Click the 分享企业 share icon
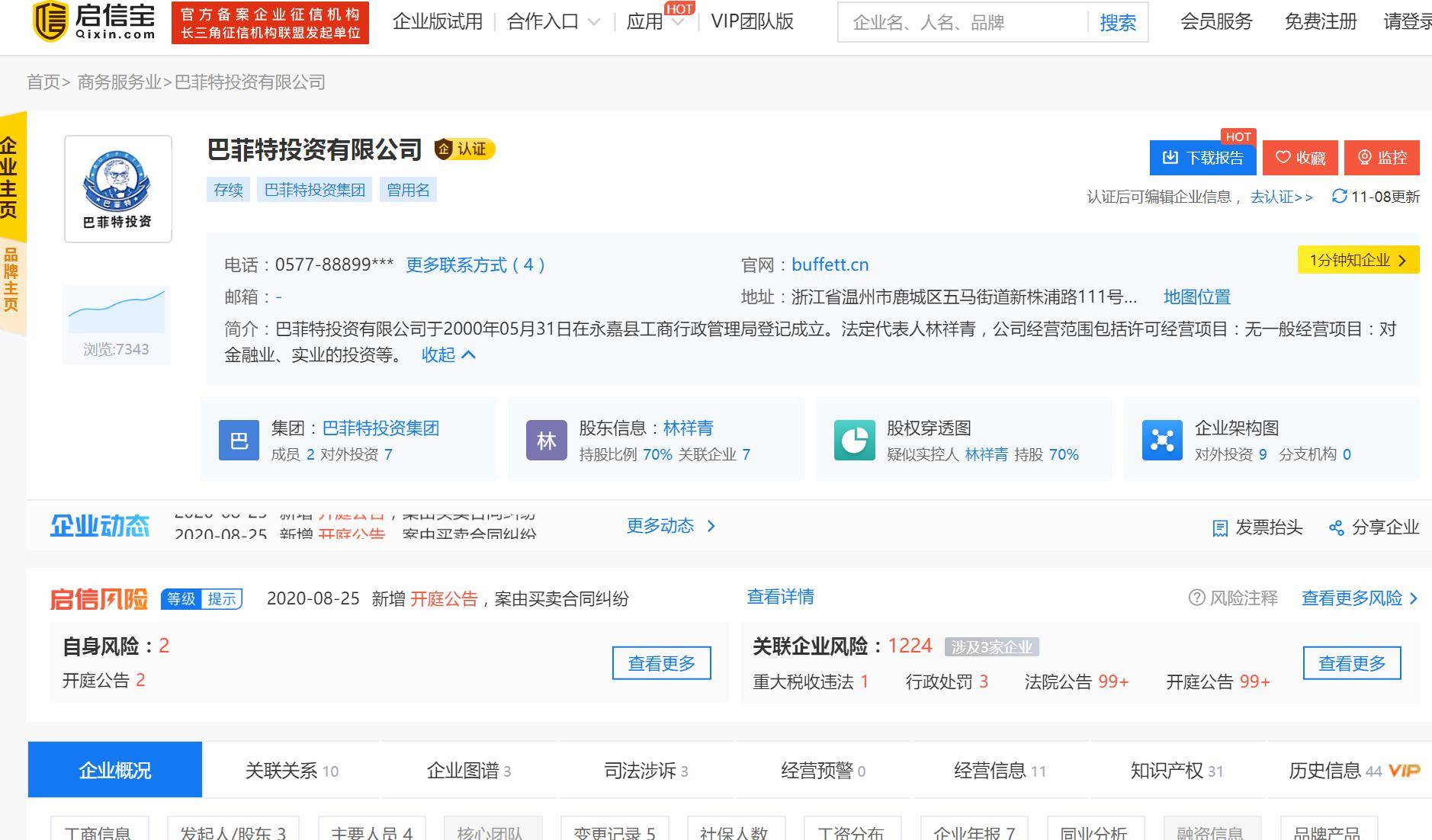 pyautogui.click(x=1336, y=527)
